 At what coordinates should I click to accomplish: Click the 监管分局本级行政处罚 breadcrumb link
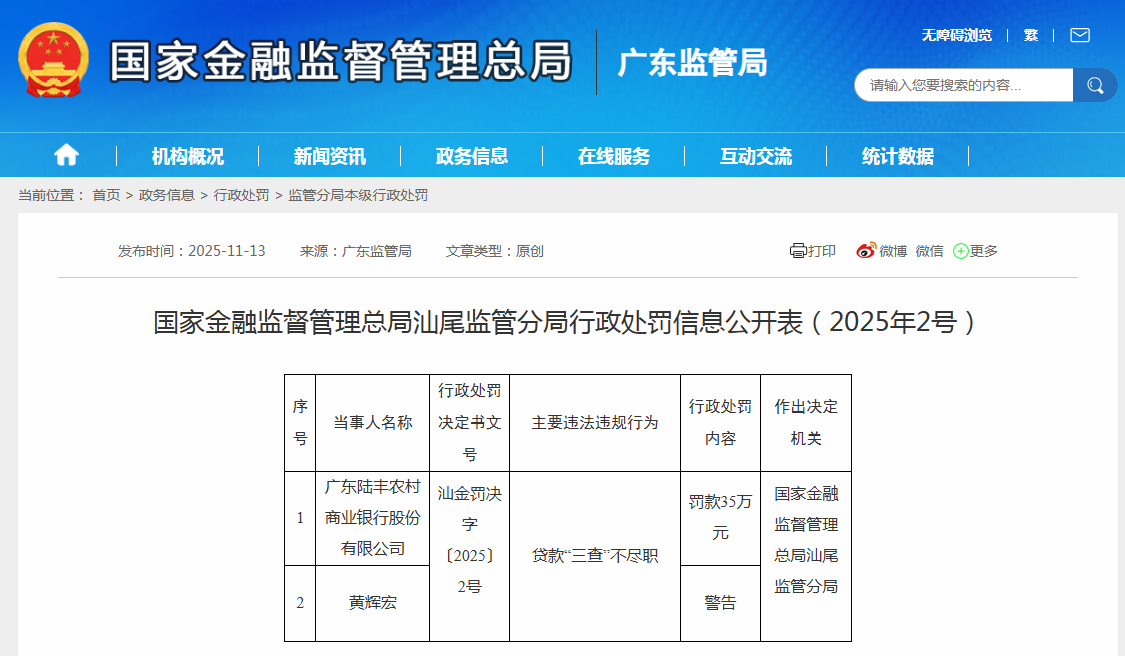pos(360,195)
